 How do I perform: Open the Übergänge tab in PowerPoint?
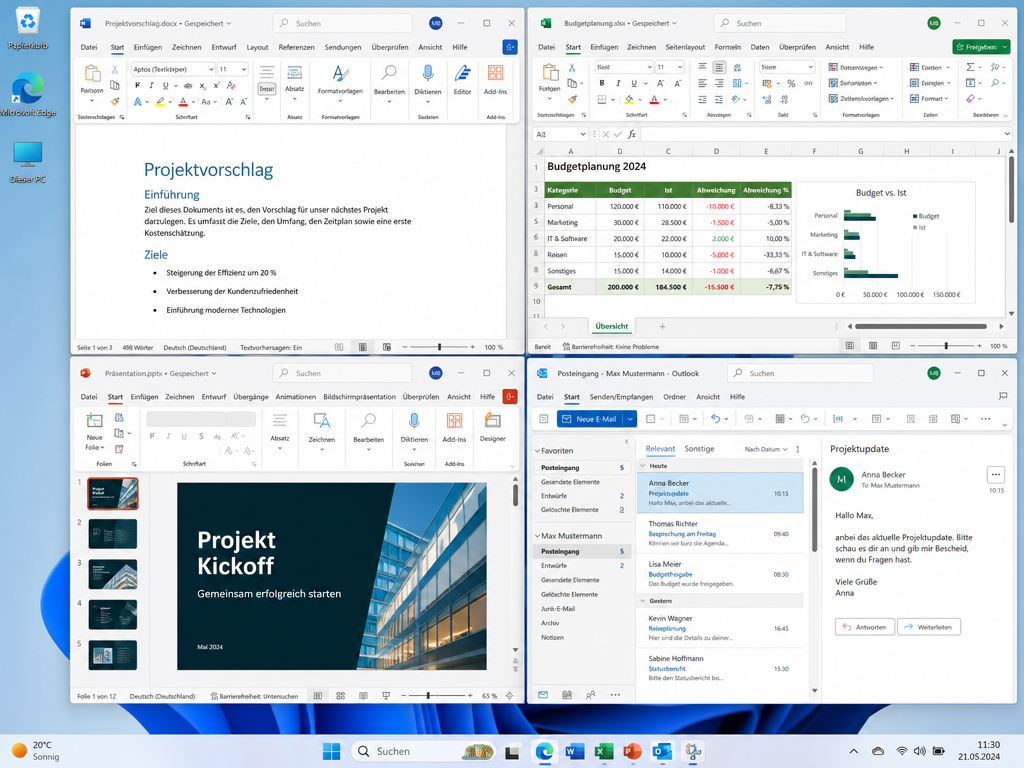tap(251, 396)
